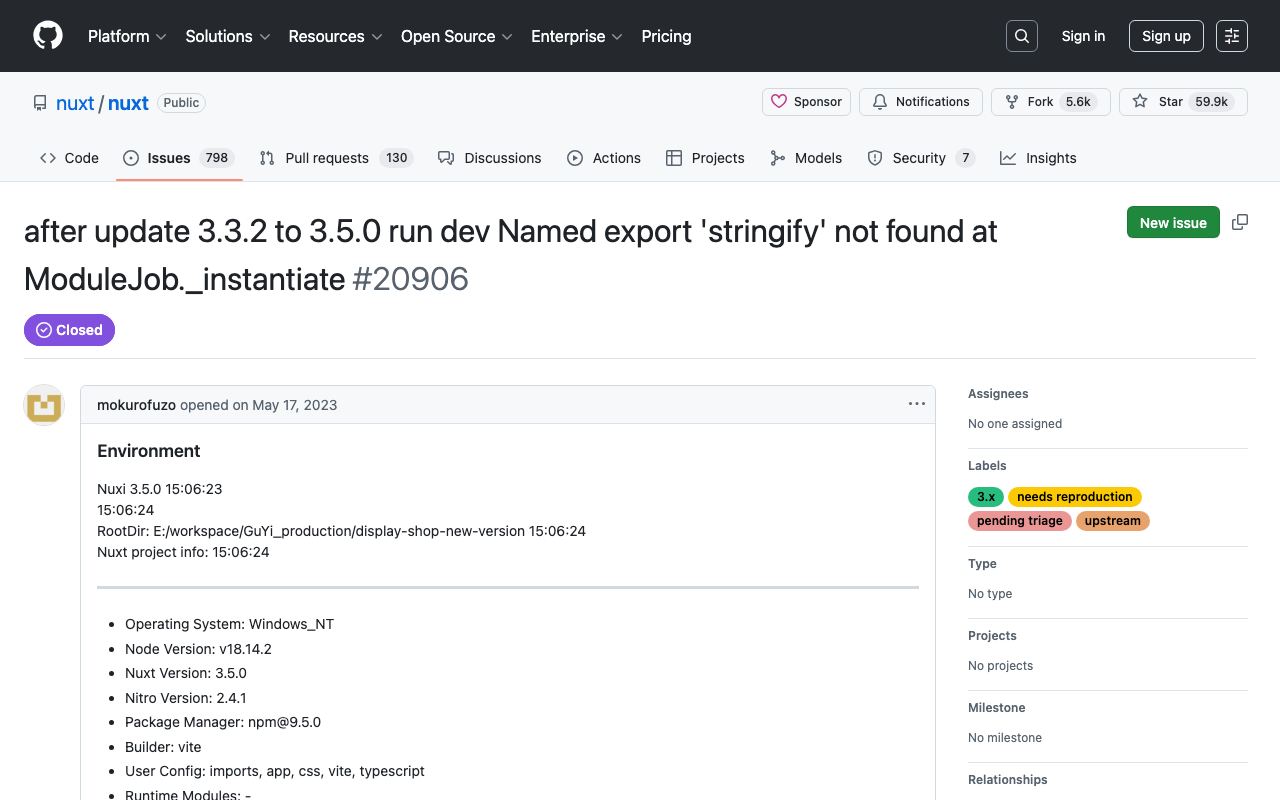Select the Actions play icon

(x=575, y=158)
